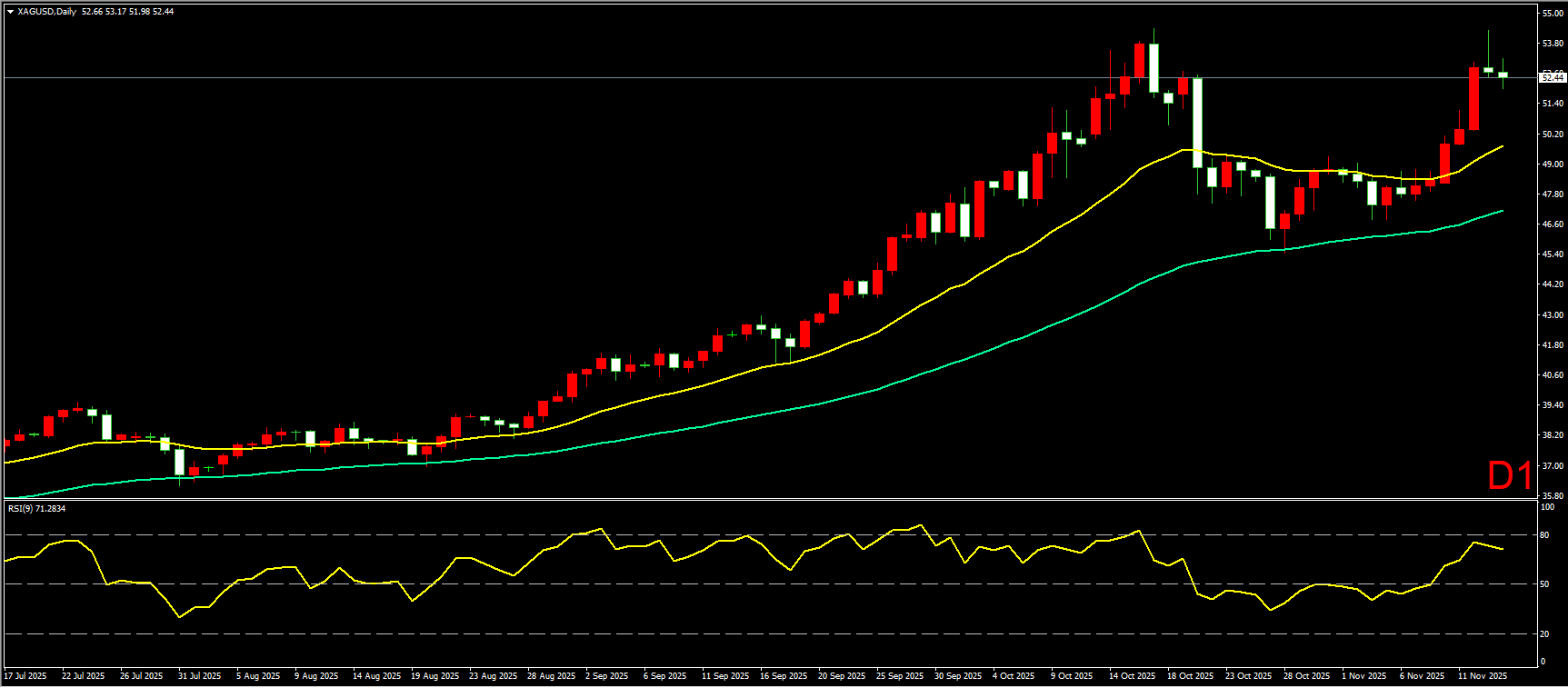Click the right end of the green moving average
Image resolution: width=1568 pixels, height=688 pixels.
1503,211
